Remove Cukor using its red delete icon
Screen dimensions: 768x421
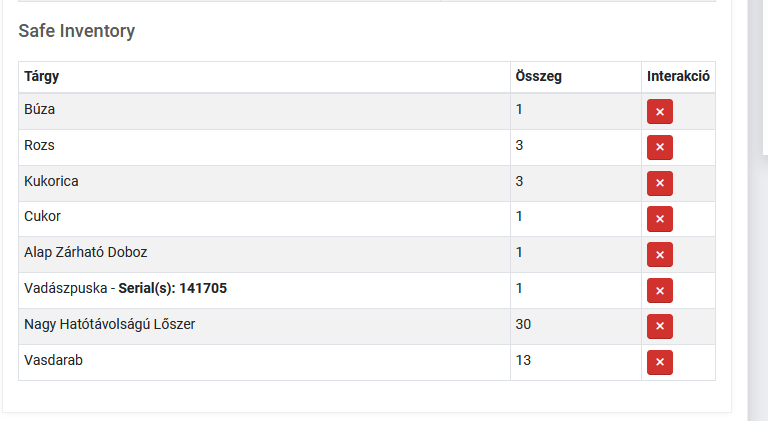click(x=659, y=219)
